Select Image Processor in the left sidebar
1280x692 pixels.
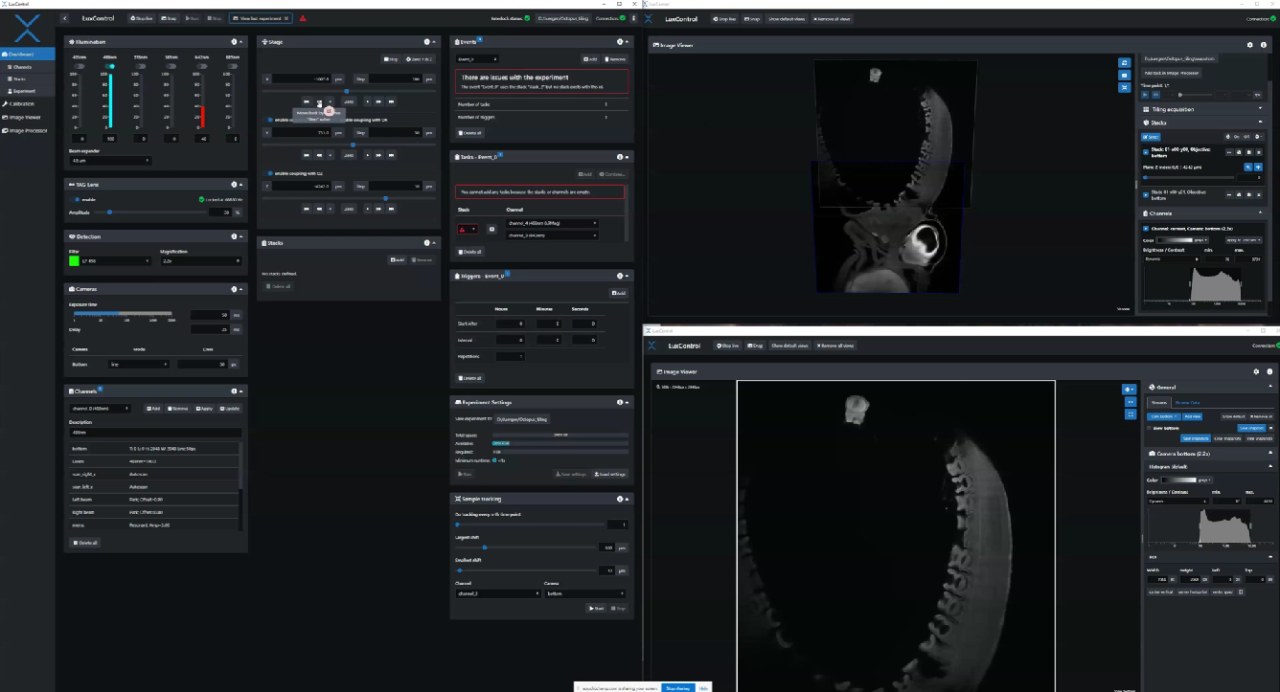coord(28,130)
